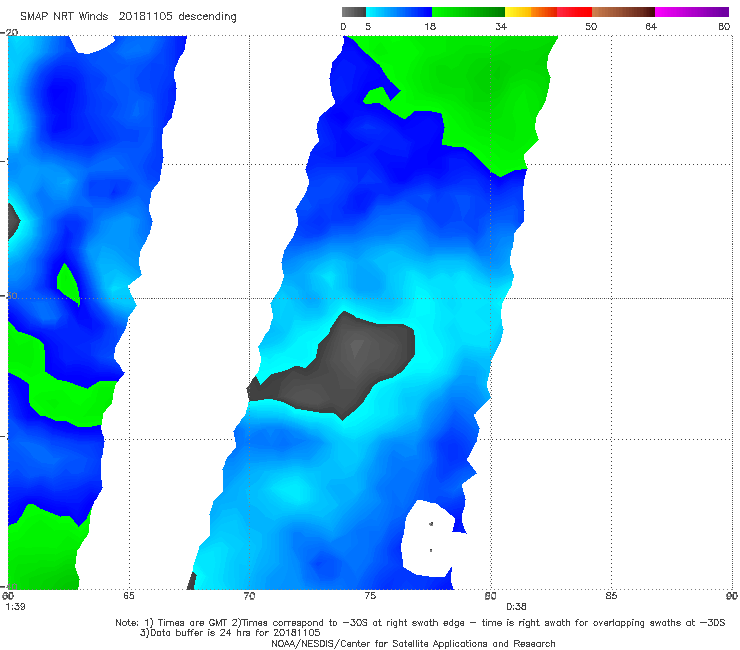Click the swath time label '0:38'
Viewport: 740px width, 650px height.
pyautogui.click(x=516, y=607)
